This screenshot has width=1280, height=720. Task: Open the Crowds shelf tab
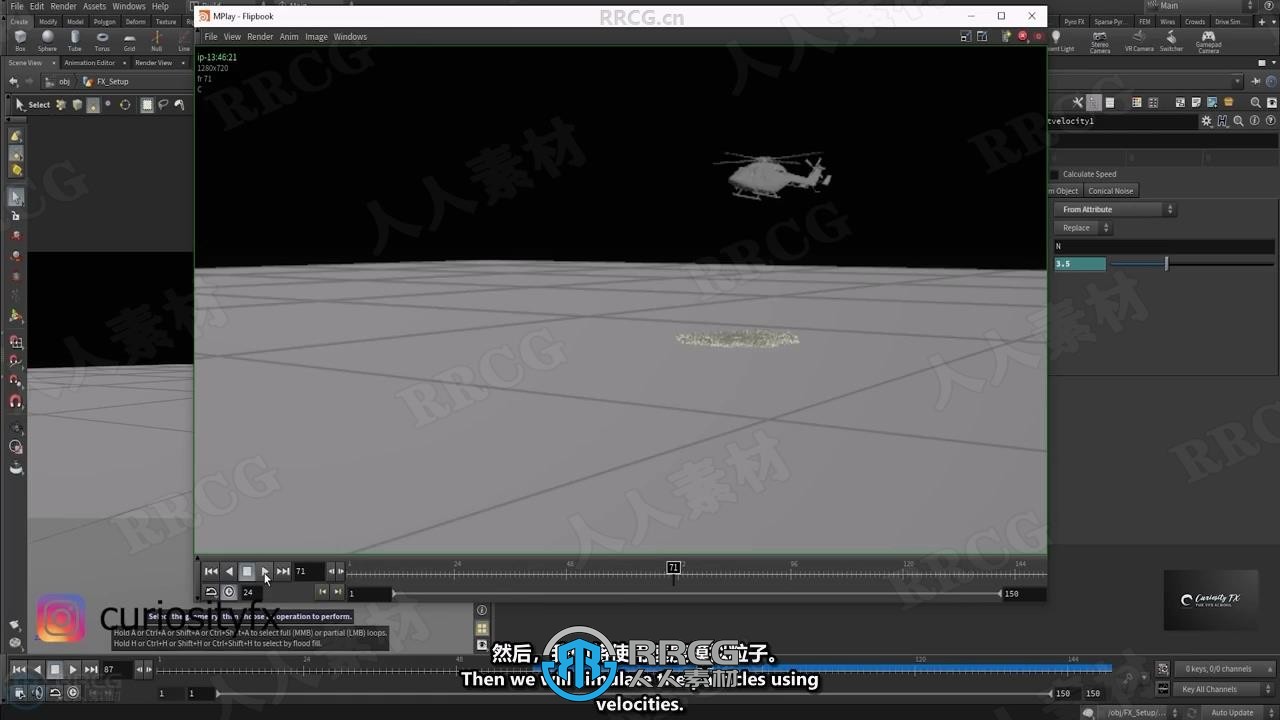tap(1195, 21)
